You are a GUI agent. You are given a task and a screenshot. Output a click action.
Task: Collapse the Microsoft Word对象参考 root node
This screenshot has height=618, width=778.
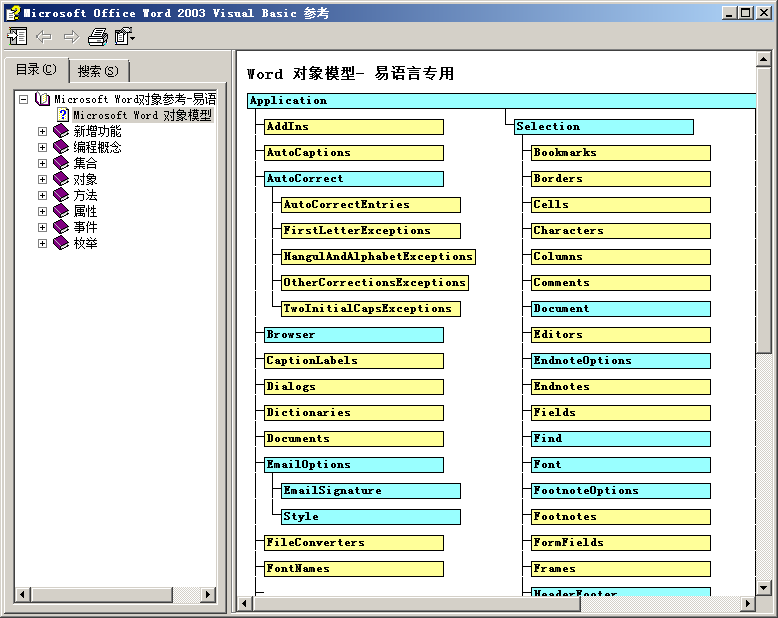point(23,100)
